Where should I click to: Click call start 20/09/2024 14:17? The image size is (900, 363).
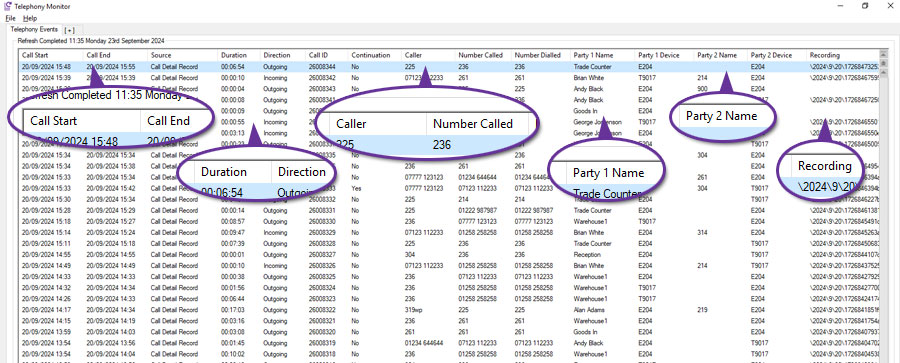46,310
